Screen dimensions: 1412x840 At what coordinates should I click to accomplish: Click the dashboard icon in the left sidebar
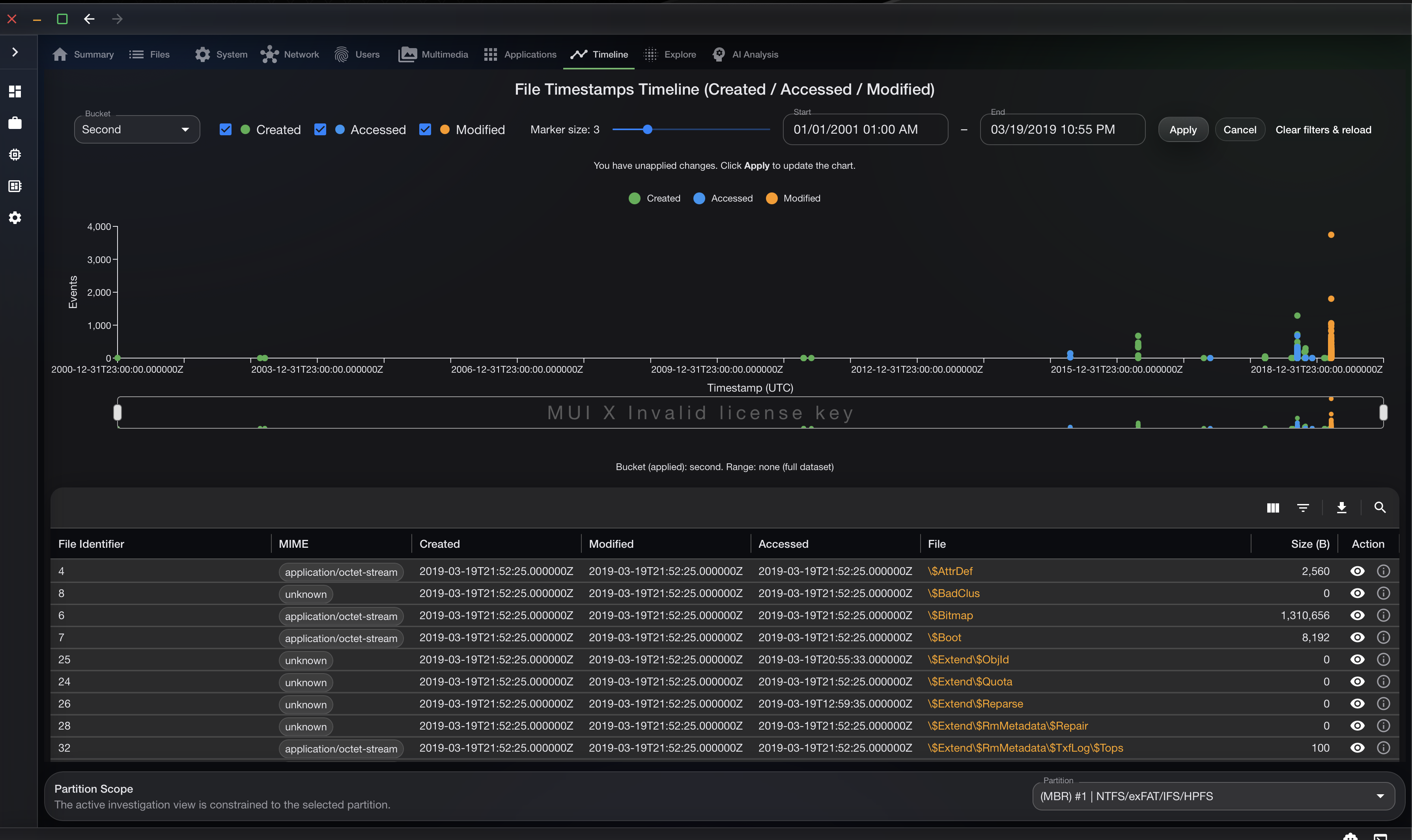pyautogui.click(x=15, y=91)
